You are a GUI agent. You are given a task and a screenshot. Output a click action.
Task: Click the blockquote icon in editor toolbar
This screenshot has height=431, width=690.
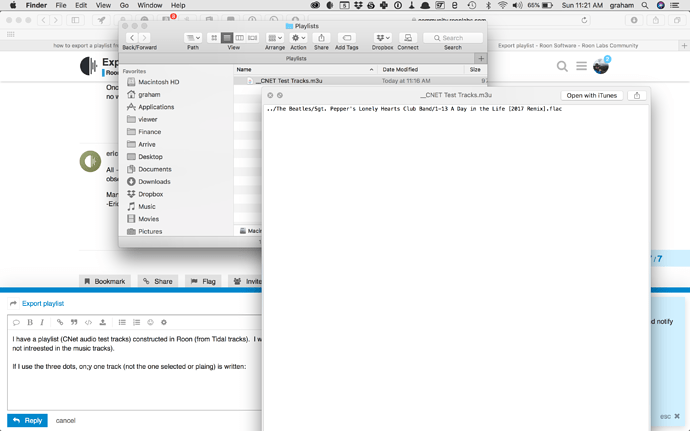click(74, 322)
